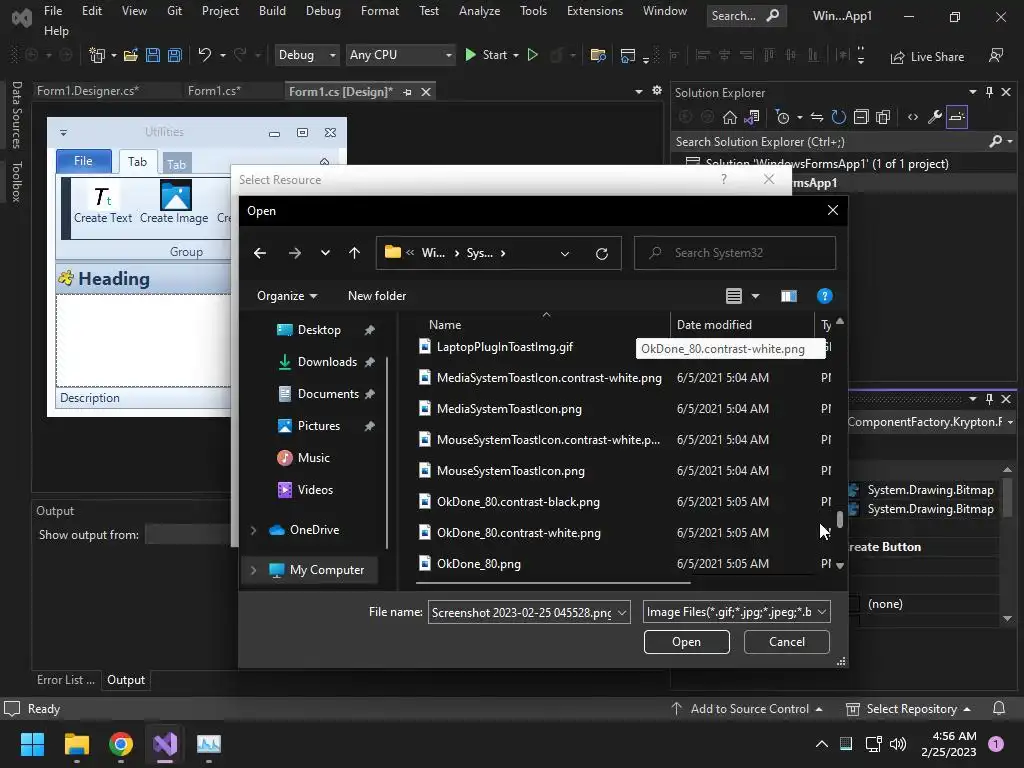
Task: Expand the Start button dropdown arrow
Action: [516, 56]
